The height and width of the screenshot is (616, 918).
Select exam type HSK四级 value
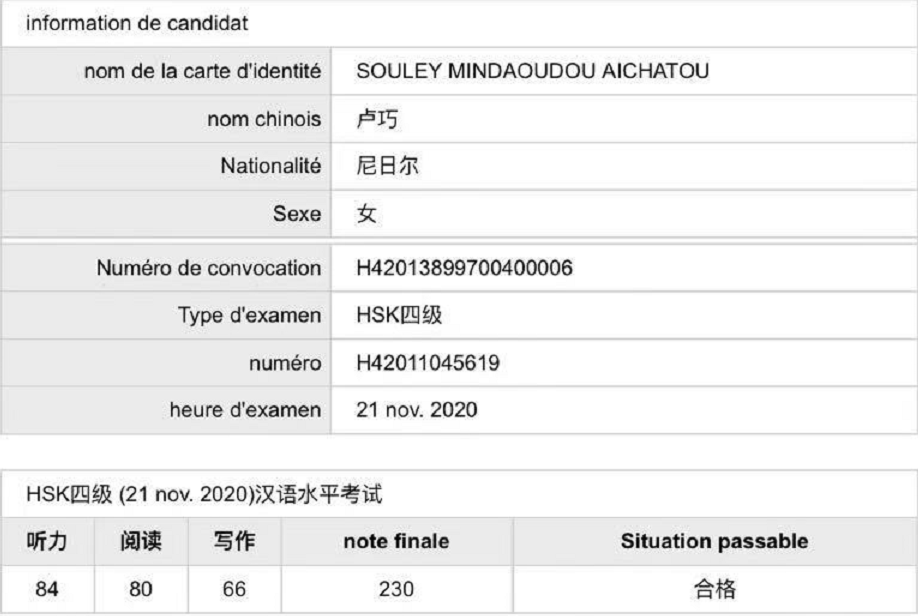[x=399, y=315]
